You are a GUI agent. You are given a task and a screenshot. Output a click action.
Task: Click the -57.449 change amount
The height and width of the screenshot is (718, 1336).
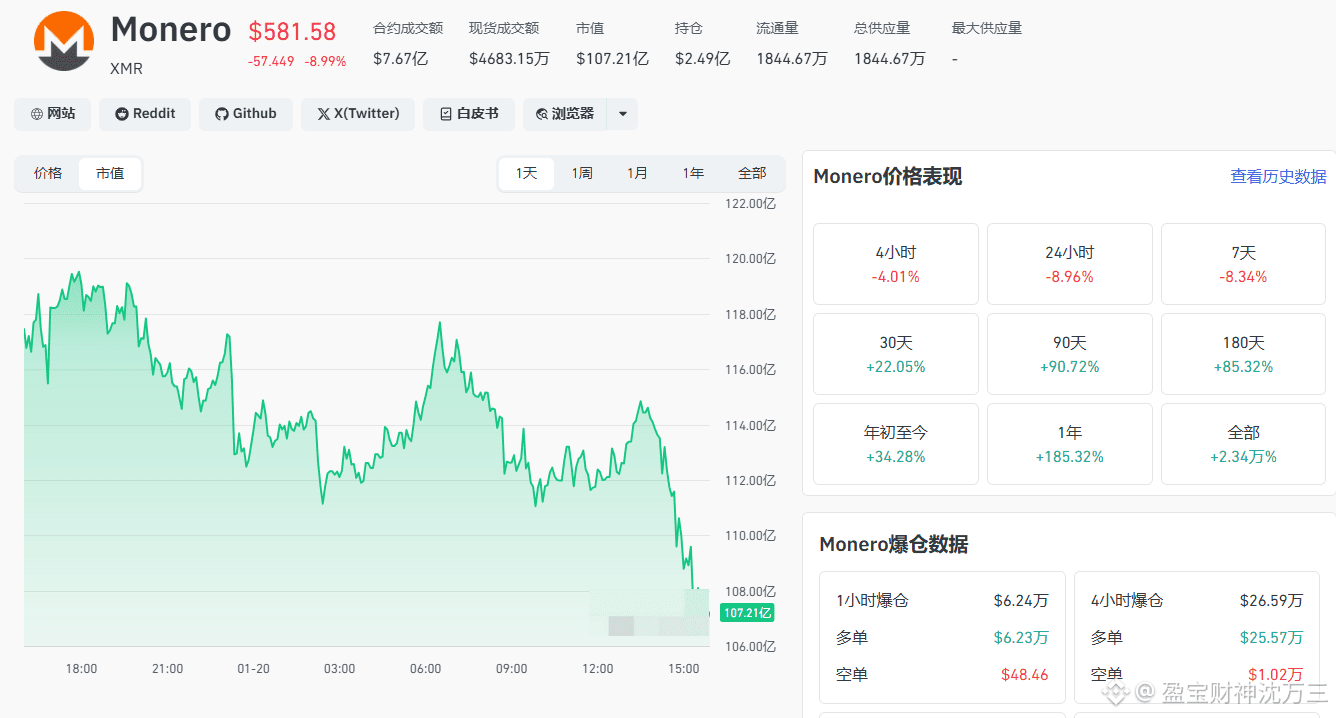tap(271, 61)
